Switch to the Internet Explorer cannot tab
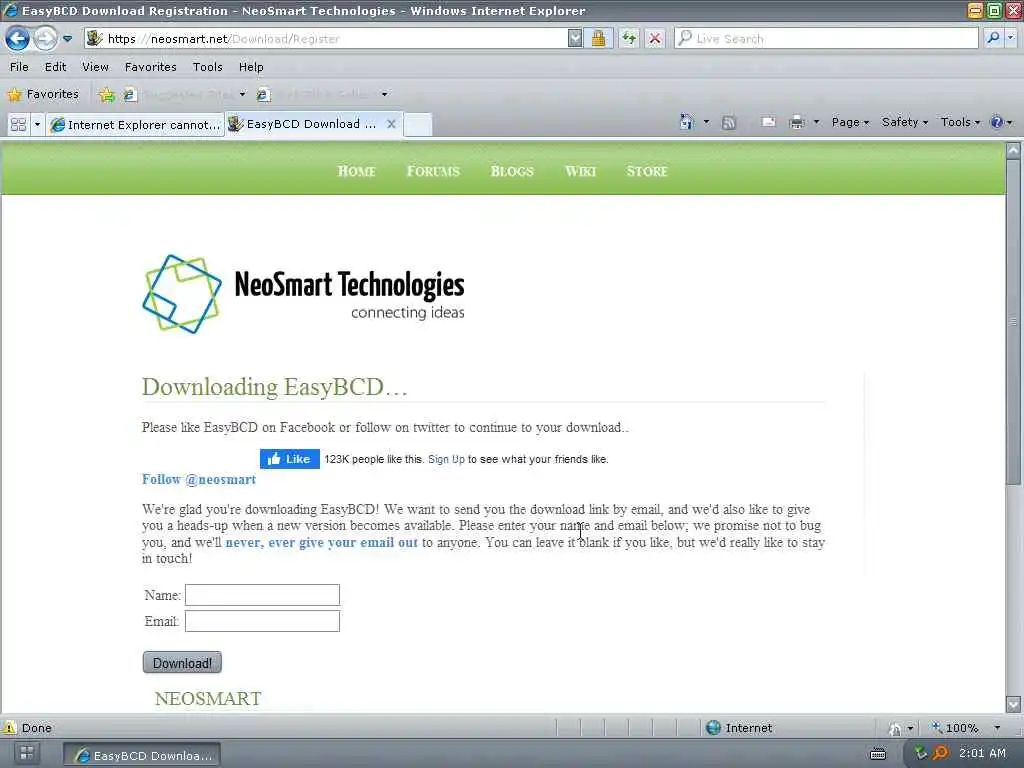The width and height of the screenshot is (1024, 768). click(x=135, y=124)
